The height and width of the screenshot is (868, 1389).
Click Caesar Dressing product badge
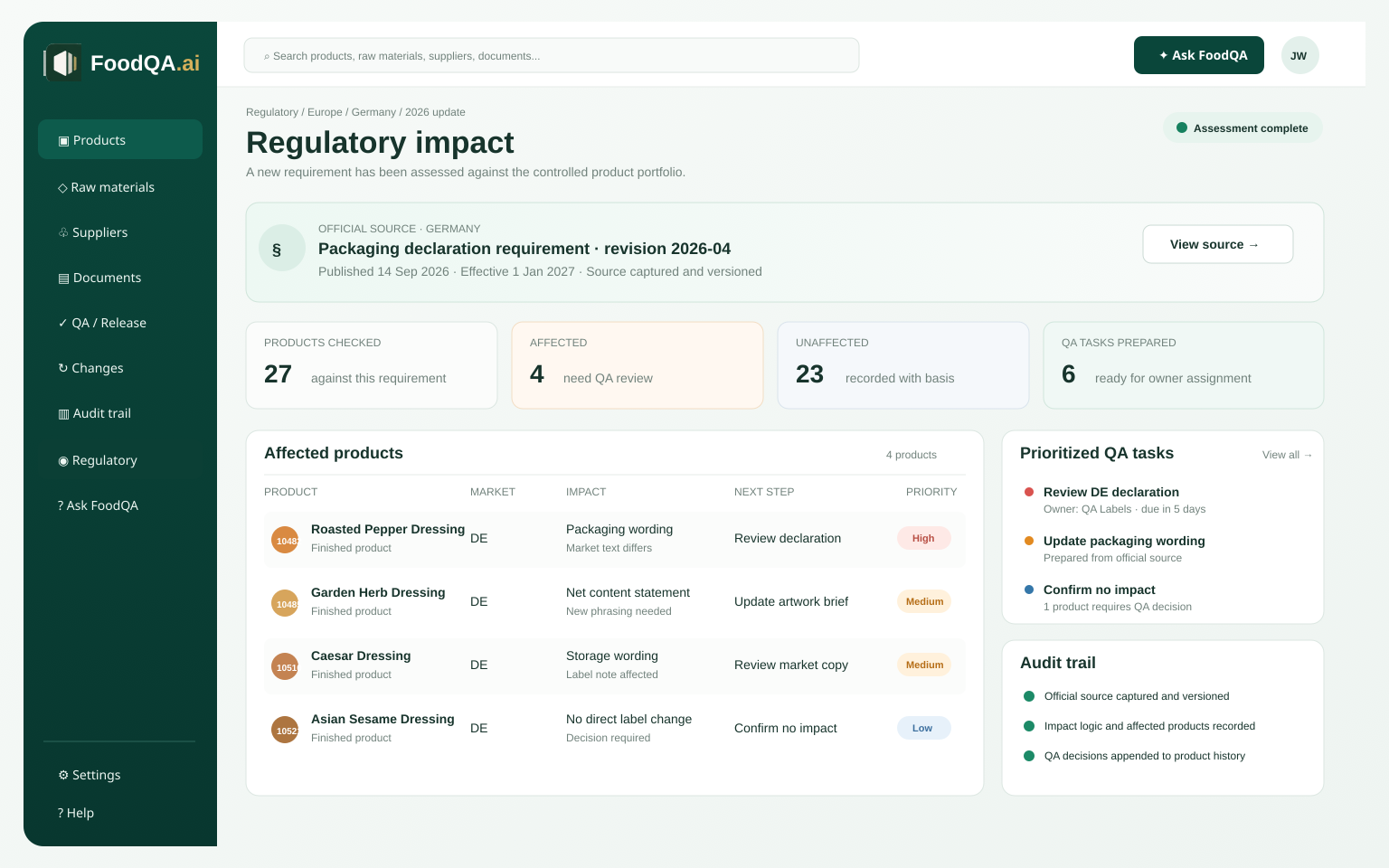point(285,666)
